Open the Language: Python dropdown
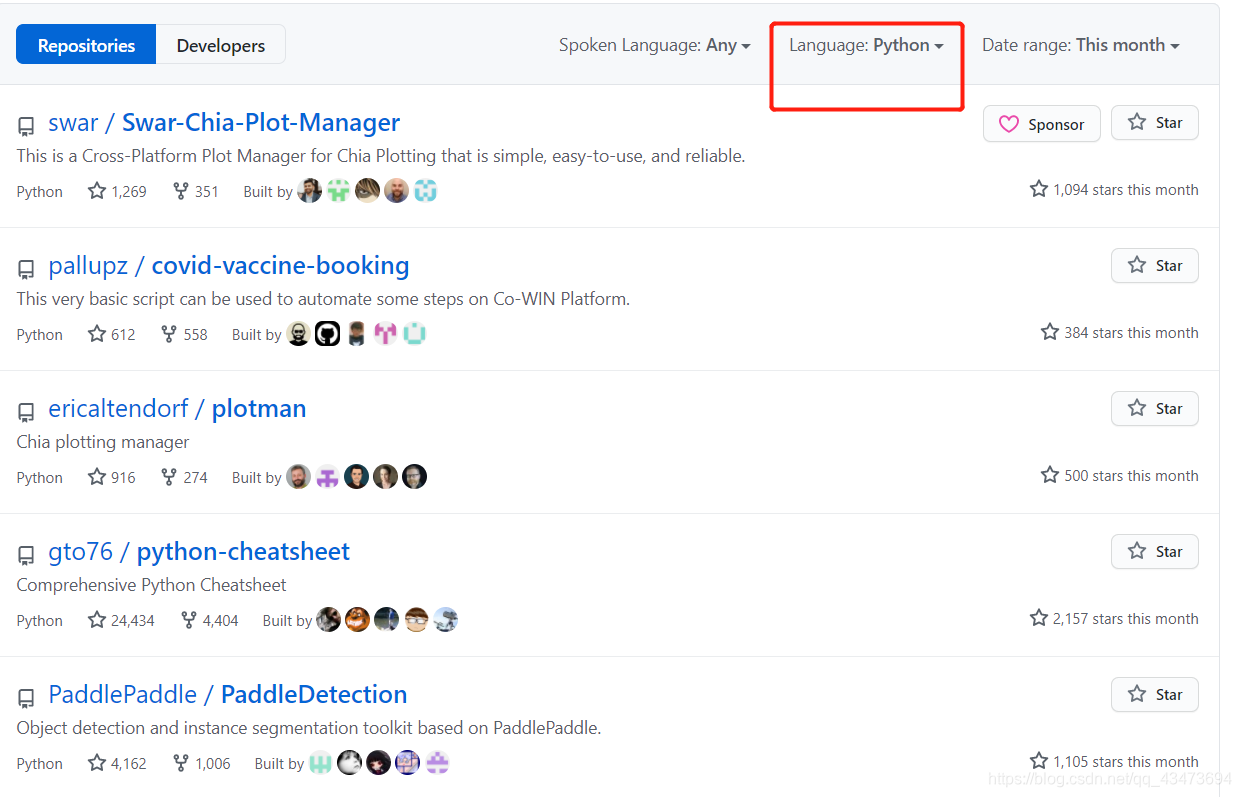The image size is (1241, 797). pos(866,45)
